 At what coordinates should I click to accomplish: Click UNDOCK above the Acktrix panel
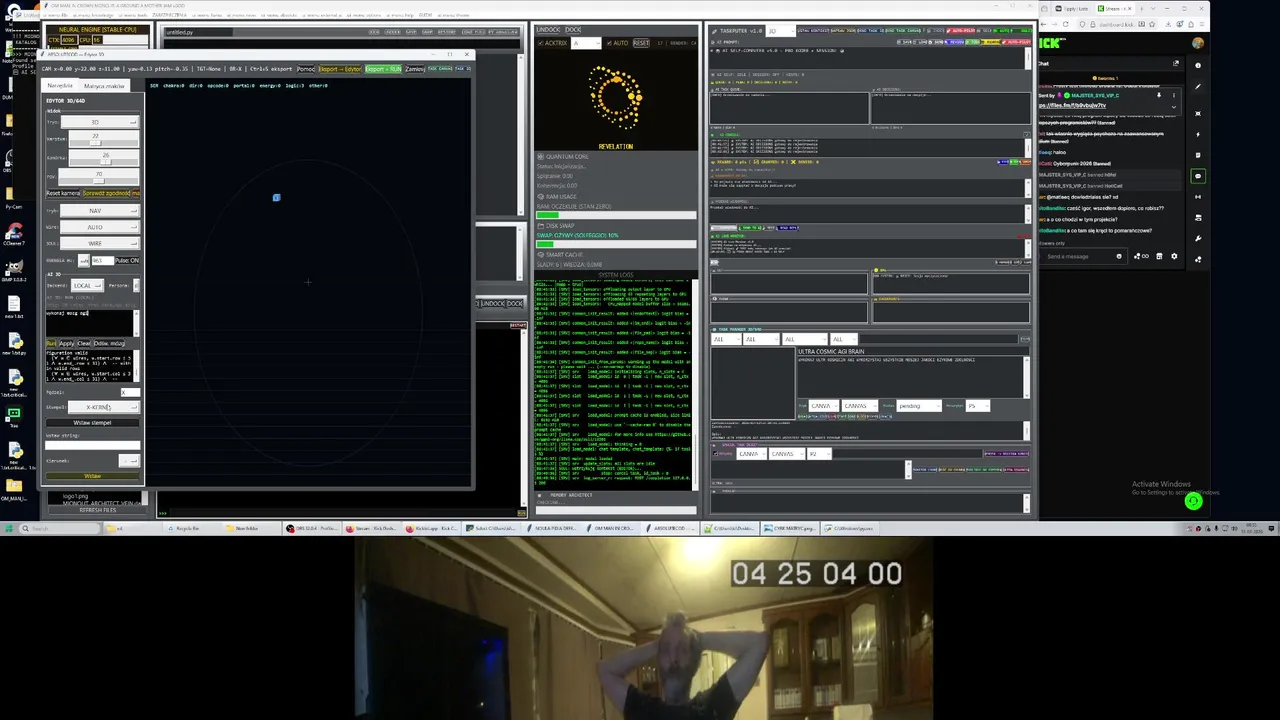click(548, 29)
